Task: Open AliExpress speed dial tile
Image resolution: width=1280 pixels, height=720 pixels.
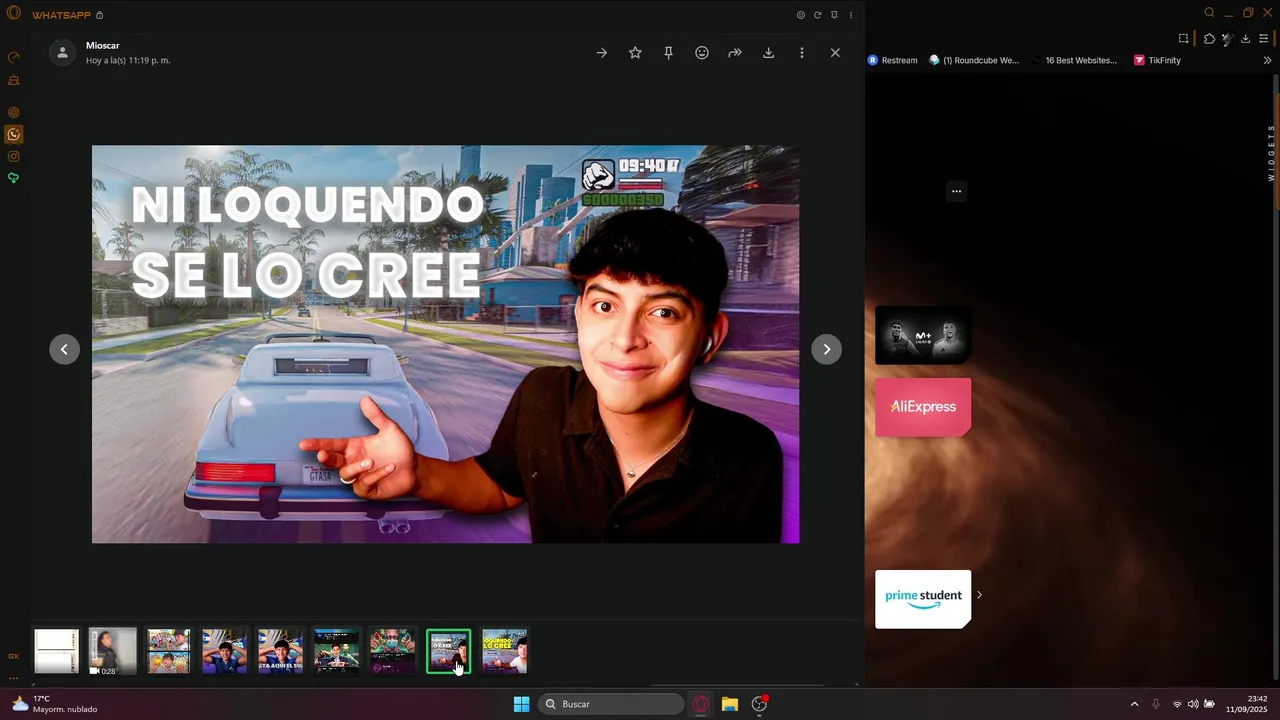Action: pyautogui.click(x=923, y=407)
